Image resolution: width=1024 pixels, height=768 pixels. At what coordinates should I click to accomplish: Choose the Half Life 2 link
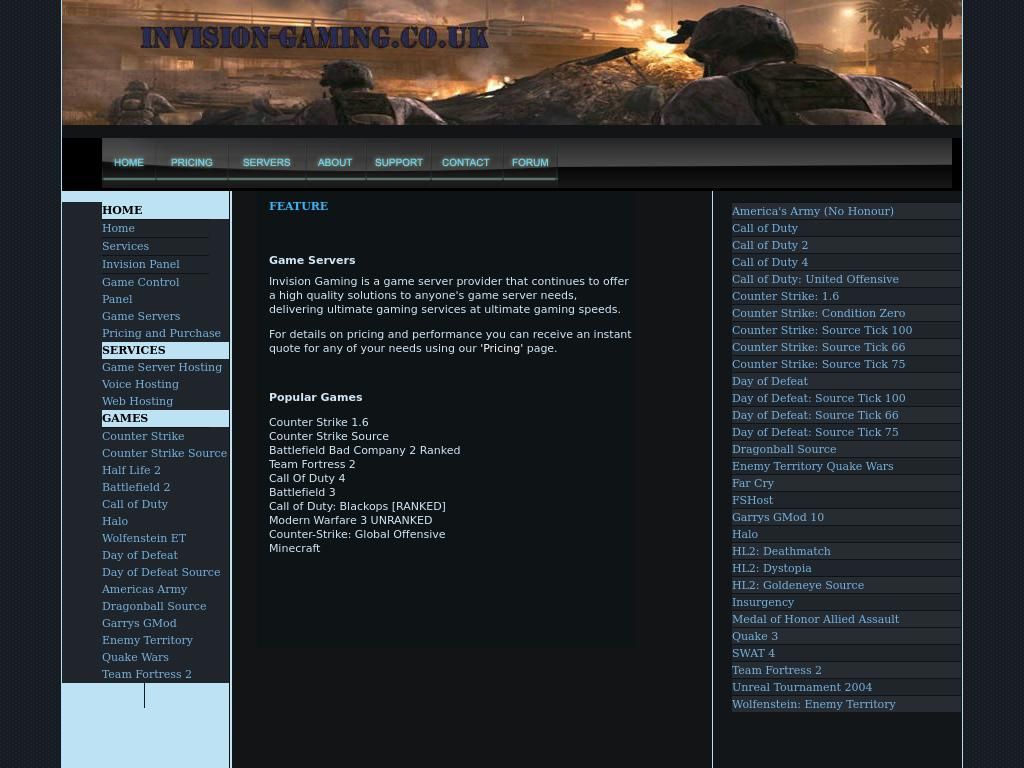click(131, 470)
